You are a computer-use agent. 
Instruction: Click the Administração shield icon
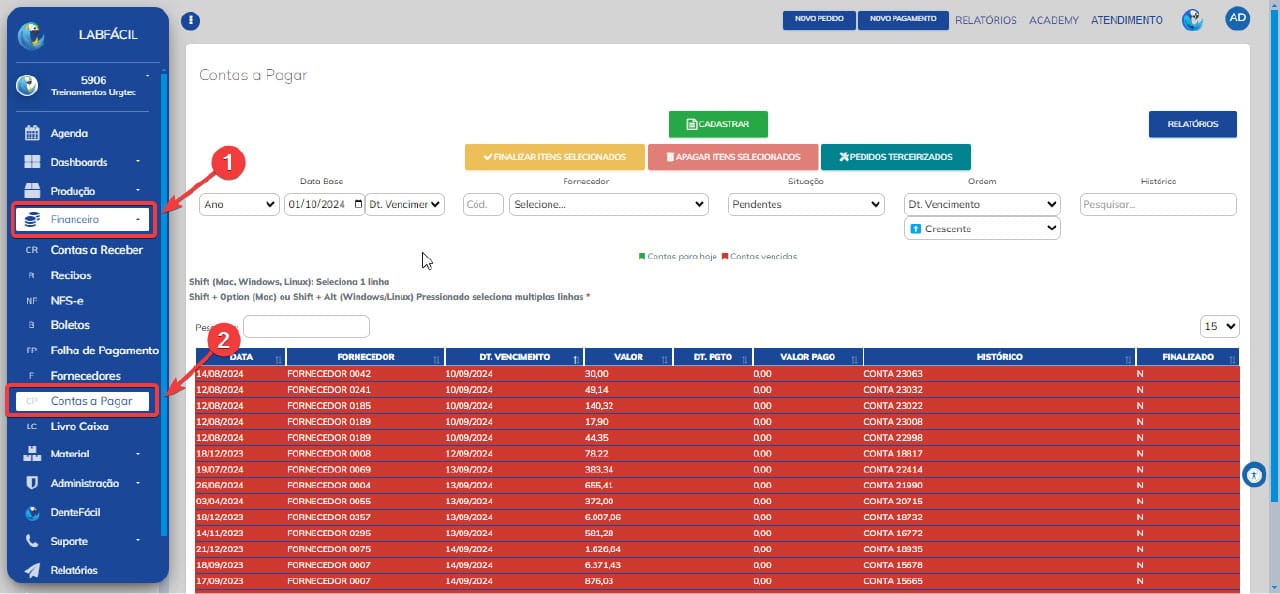point(32,483)
